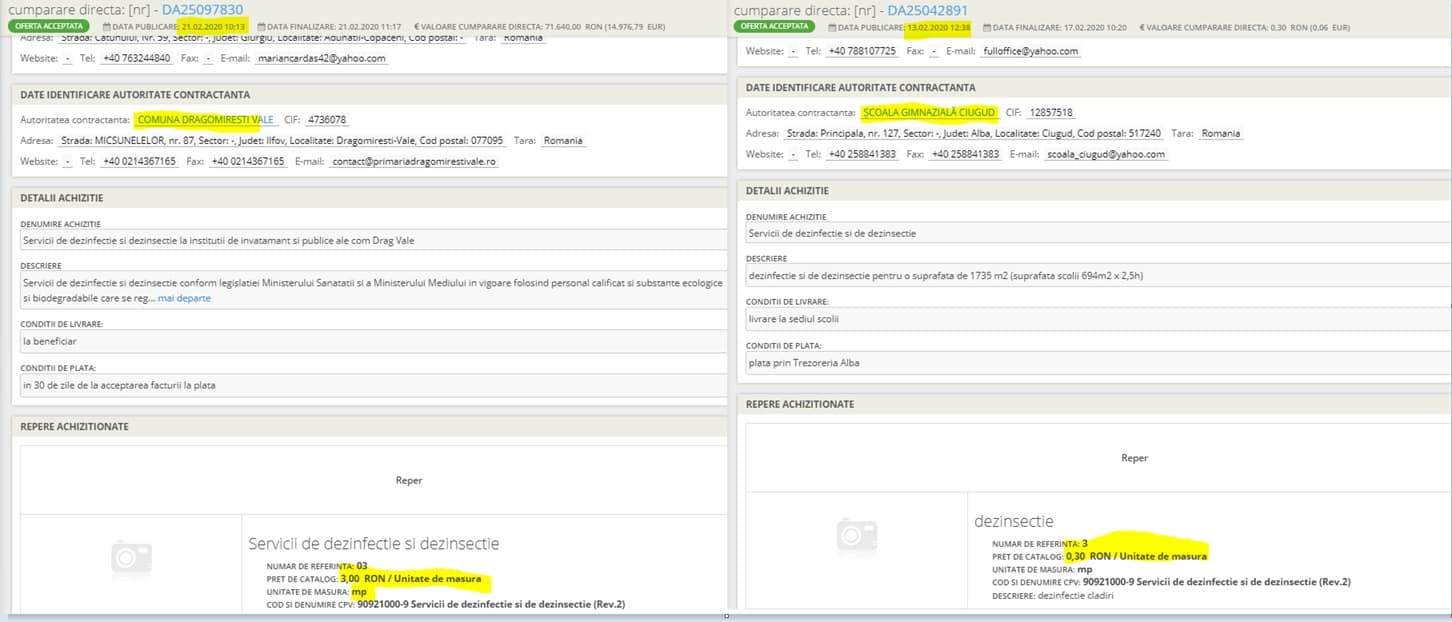Click the Reper column header in DA25097830 page
The image size is (1452, 622).
tap(409, 480)
